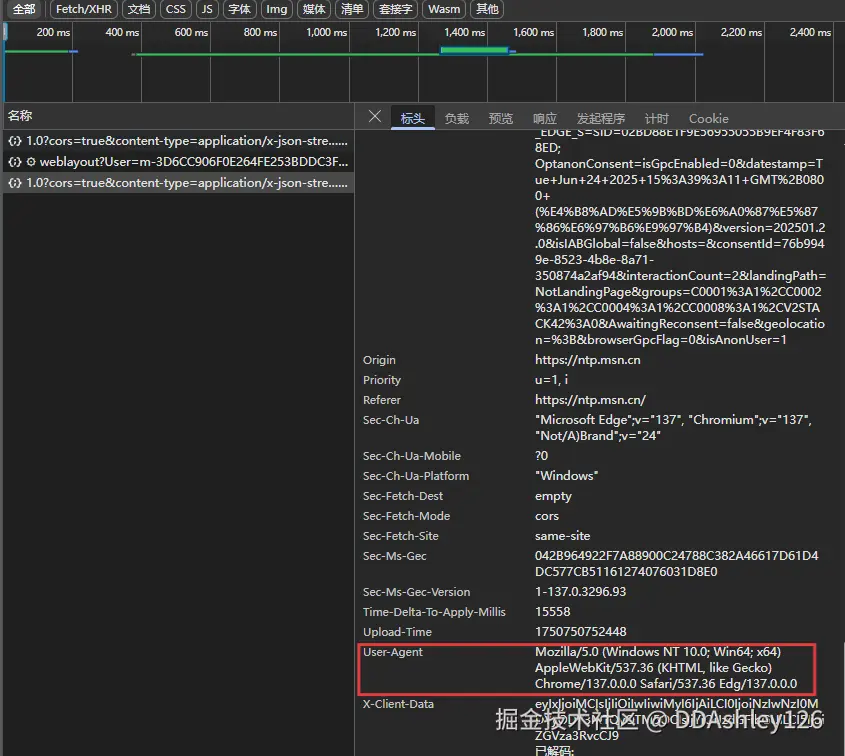The width and height of the screenshot is (845, 756).
Task: Click the Sec-Ch-Ua-Platform value "Windows"
Action: (x=566, y=476)
